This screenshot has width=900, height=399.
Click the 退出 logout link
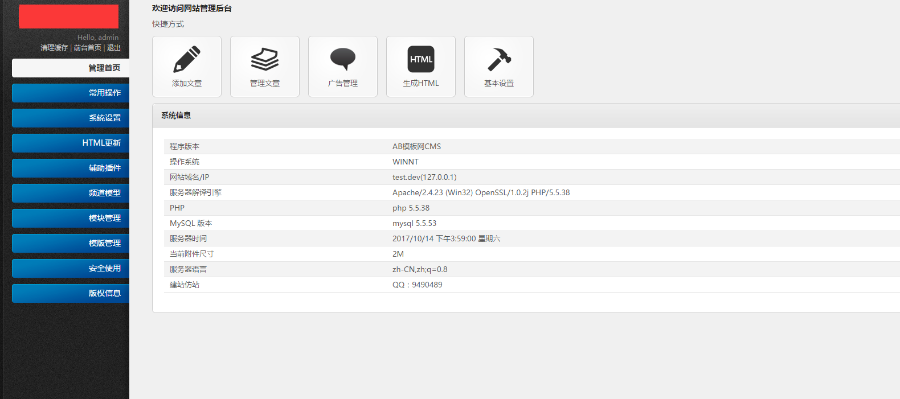(114, 48)
